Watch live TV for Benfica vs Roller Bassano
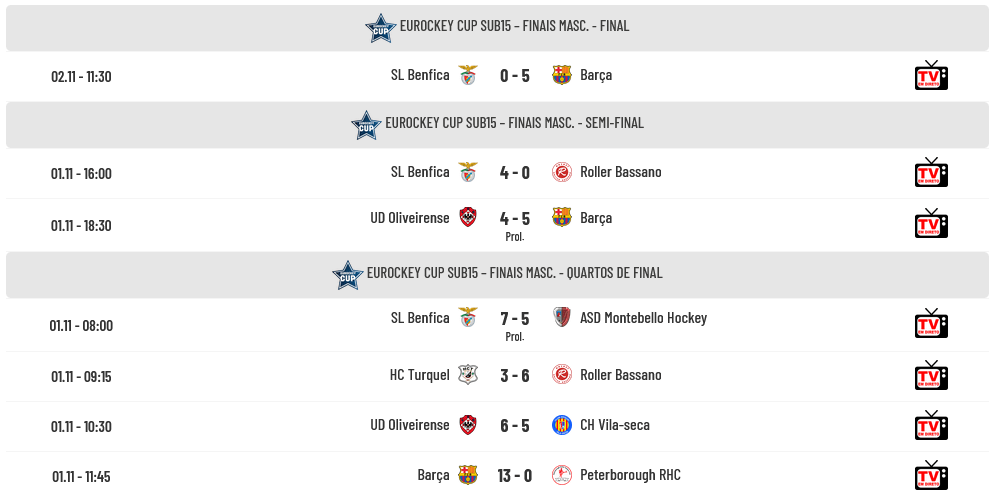The width and height of the screenshot is (997, 501). click(931, 173)
